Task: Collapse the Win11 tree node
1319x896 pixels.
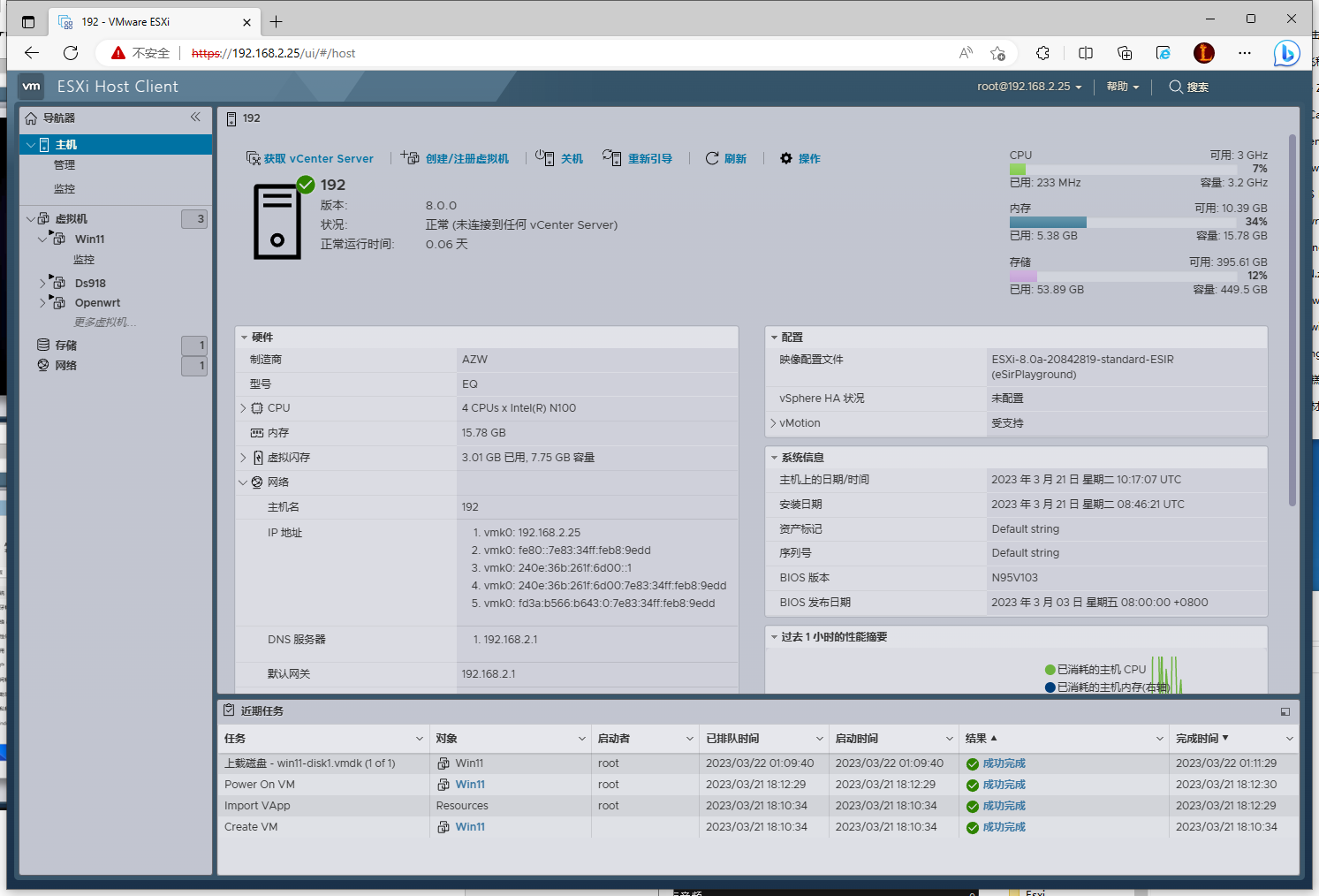Action: click(42, 239)
